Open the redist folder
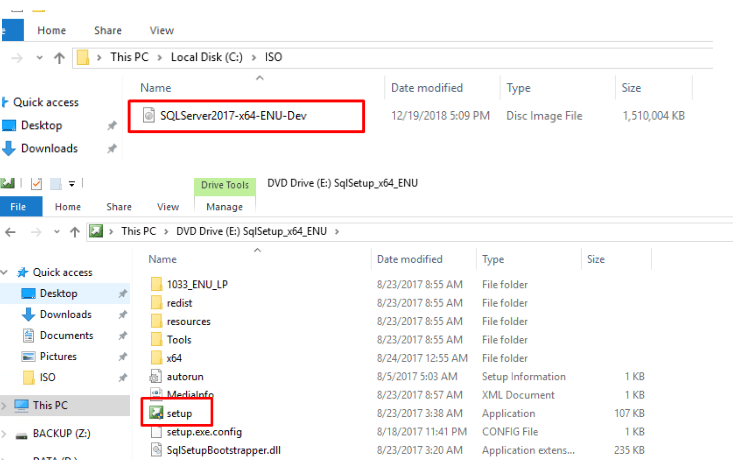Viewport: 733px width, 460px height. pyautogui.click(x=179, y=303)
